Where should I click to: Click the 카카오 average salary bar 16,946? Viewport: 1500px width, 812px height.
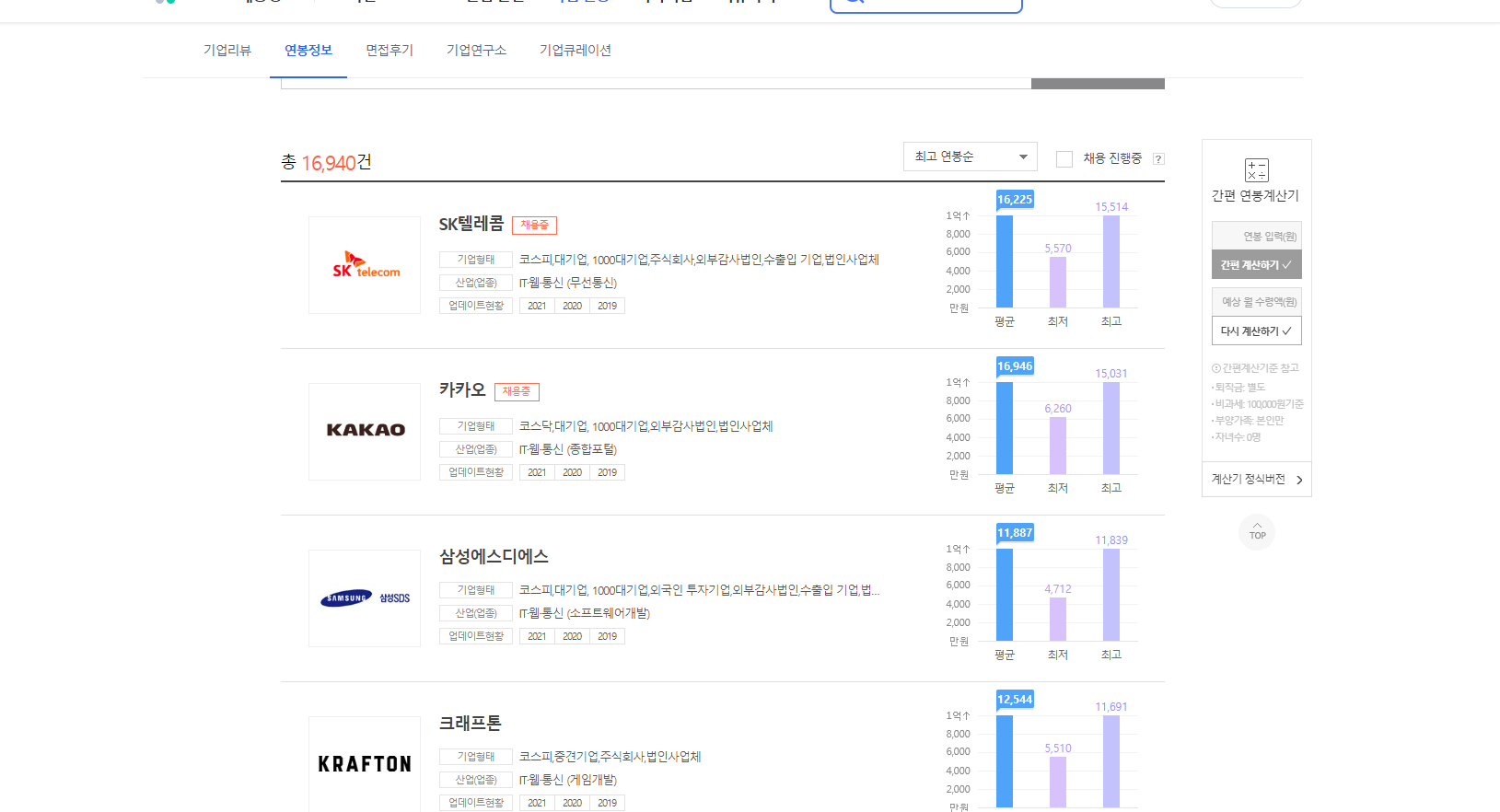pyautogui.click(x=1005, y=428)
